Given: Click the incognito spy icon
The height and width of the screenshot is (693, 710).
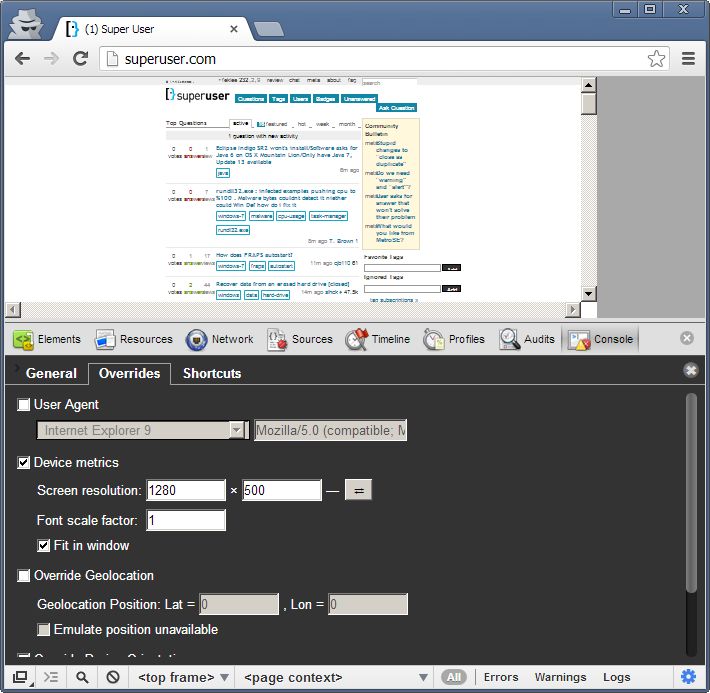Looking at the screenshot, I should pos(27,24).
